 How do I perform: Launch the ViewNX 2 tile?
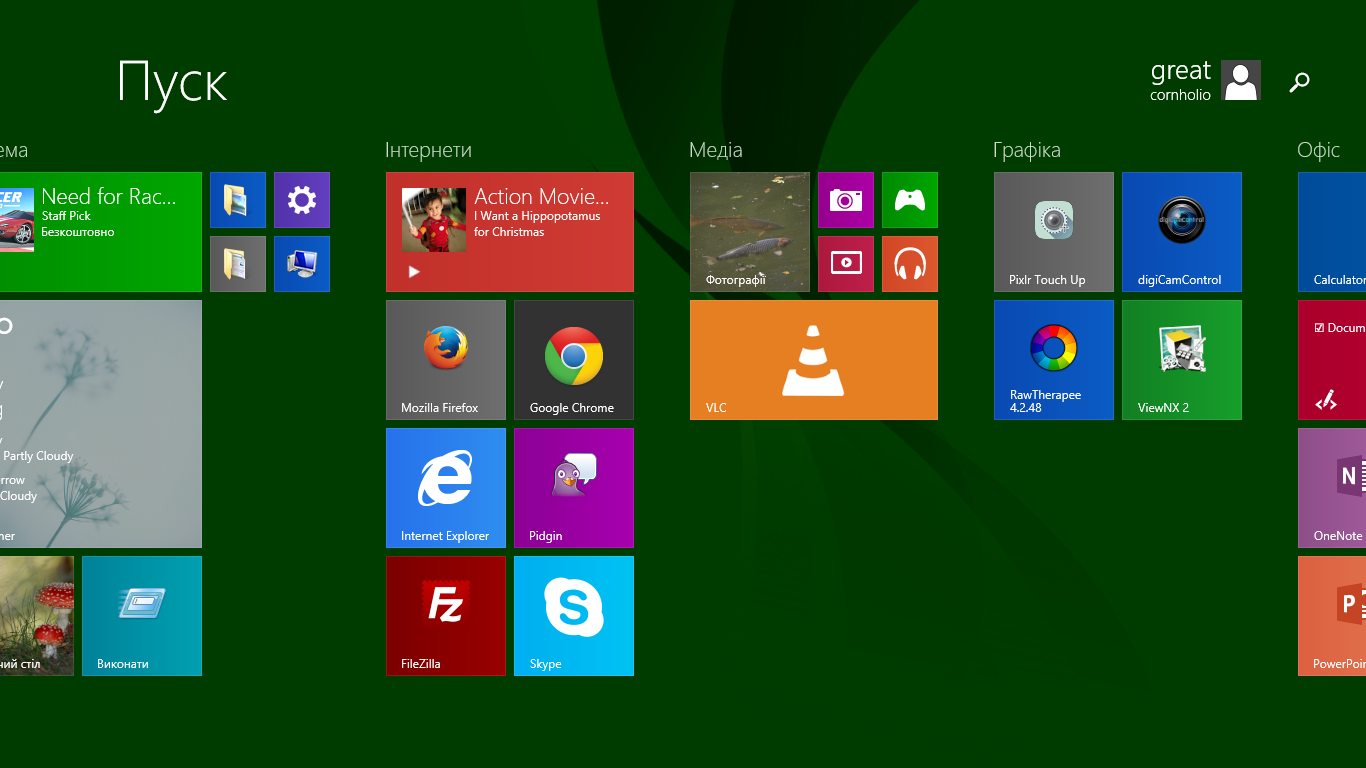click(1182, 360)
